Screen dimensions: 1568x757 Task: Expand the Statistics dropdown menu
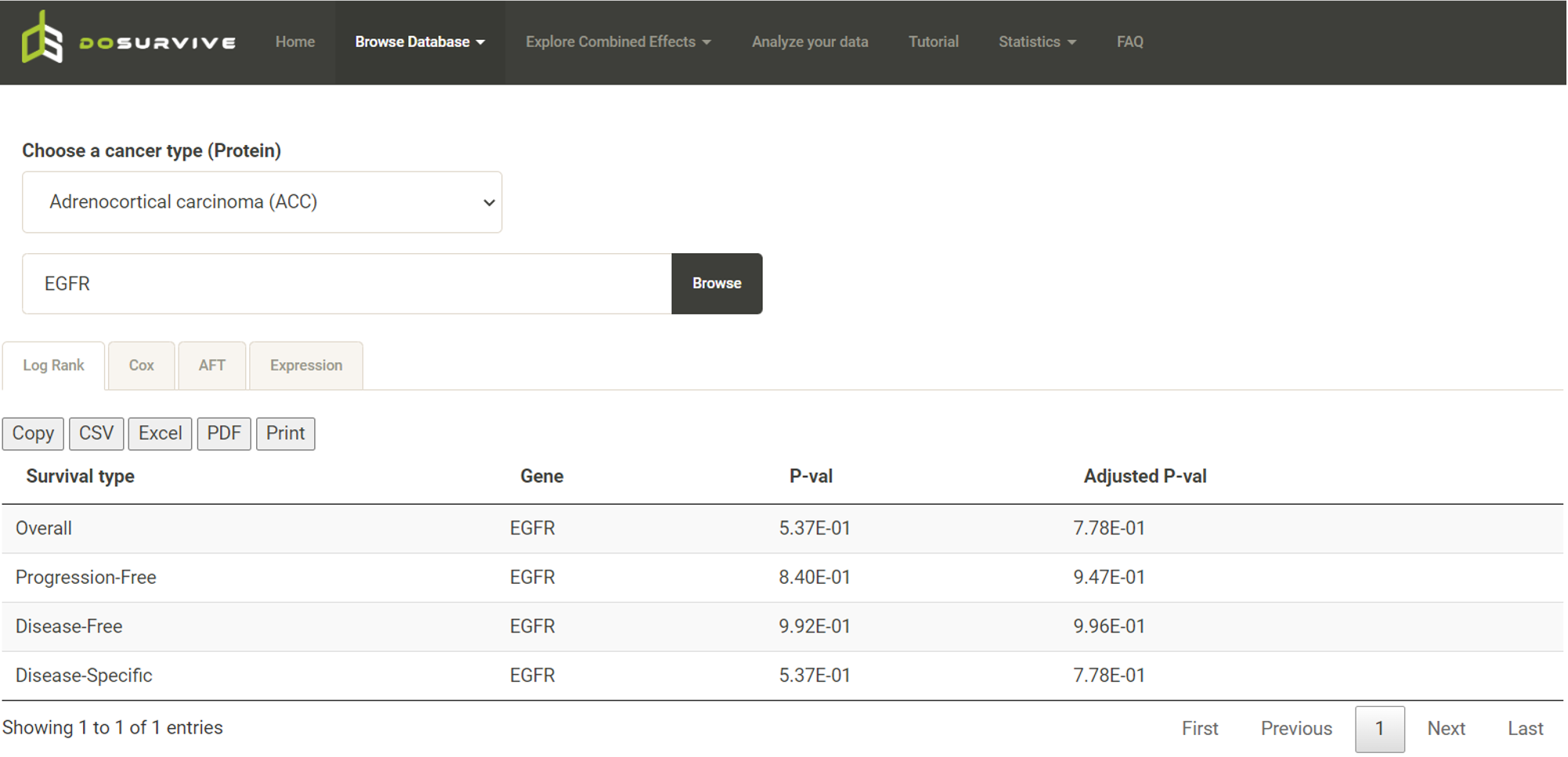[x=1036, y=42]
